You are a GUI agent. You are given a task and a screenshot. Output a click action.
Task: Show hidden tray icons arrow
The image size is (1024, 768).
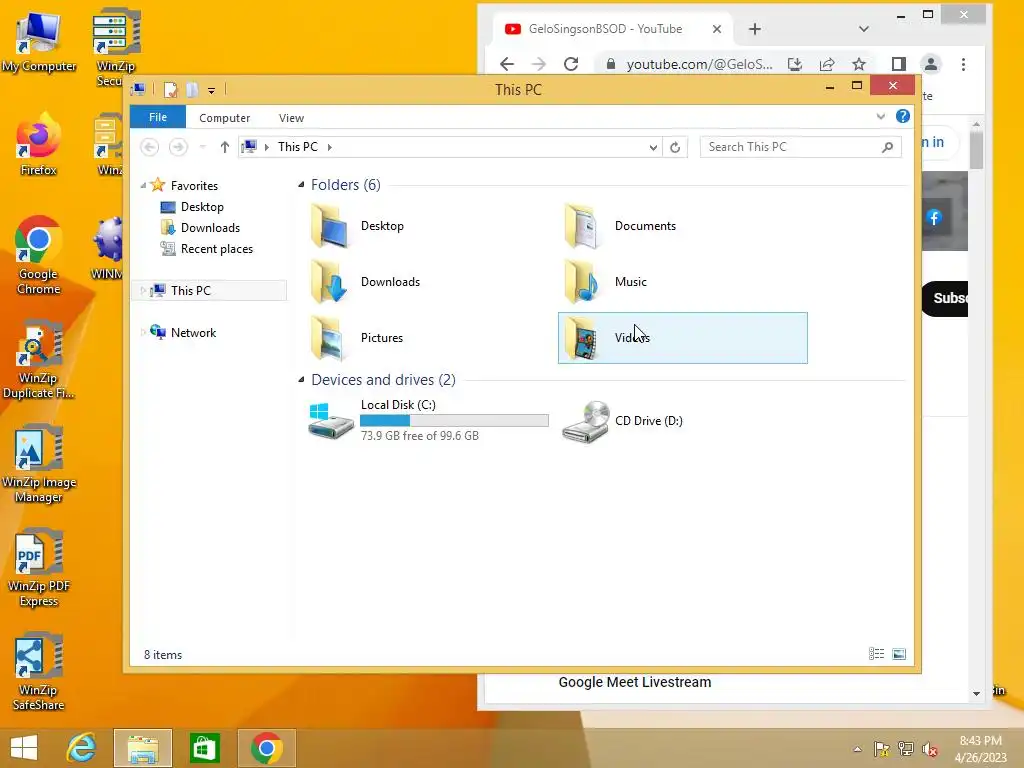tap(857, 749)
